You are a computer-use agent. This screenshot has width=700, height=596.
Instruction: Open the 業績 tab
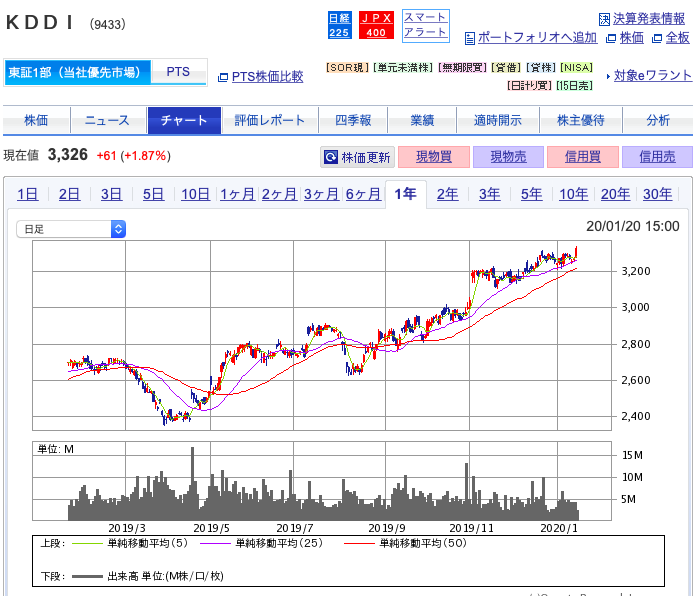(x=422, y=120)
